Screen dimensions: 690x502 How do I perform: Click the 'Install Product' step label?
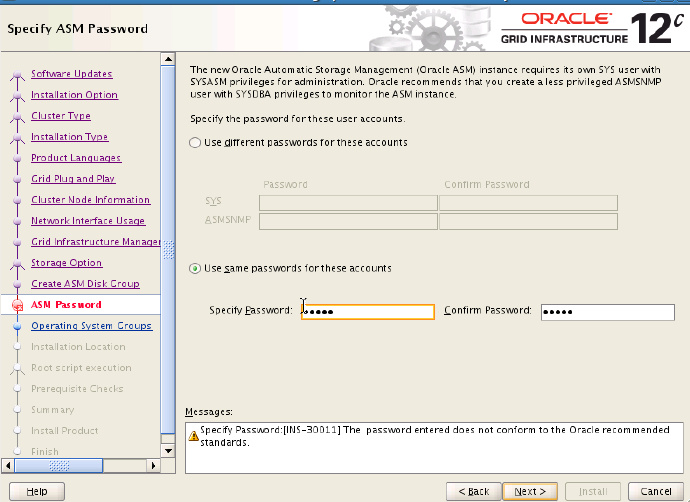pos(65,431)
